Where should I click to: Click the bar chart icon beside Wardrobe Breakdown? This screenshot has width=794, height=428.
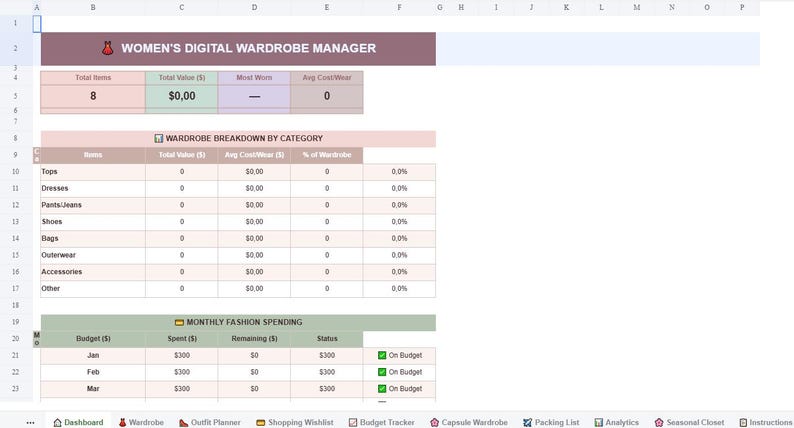click(x=158, y=138)
